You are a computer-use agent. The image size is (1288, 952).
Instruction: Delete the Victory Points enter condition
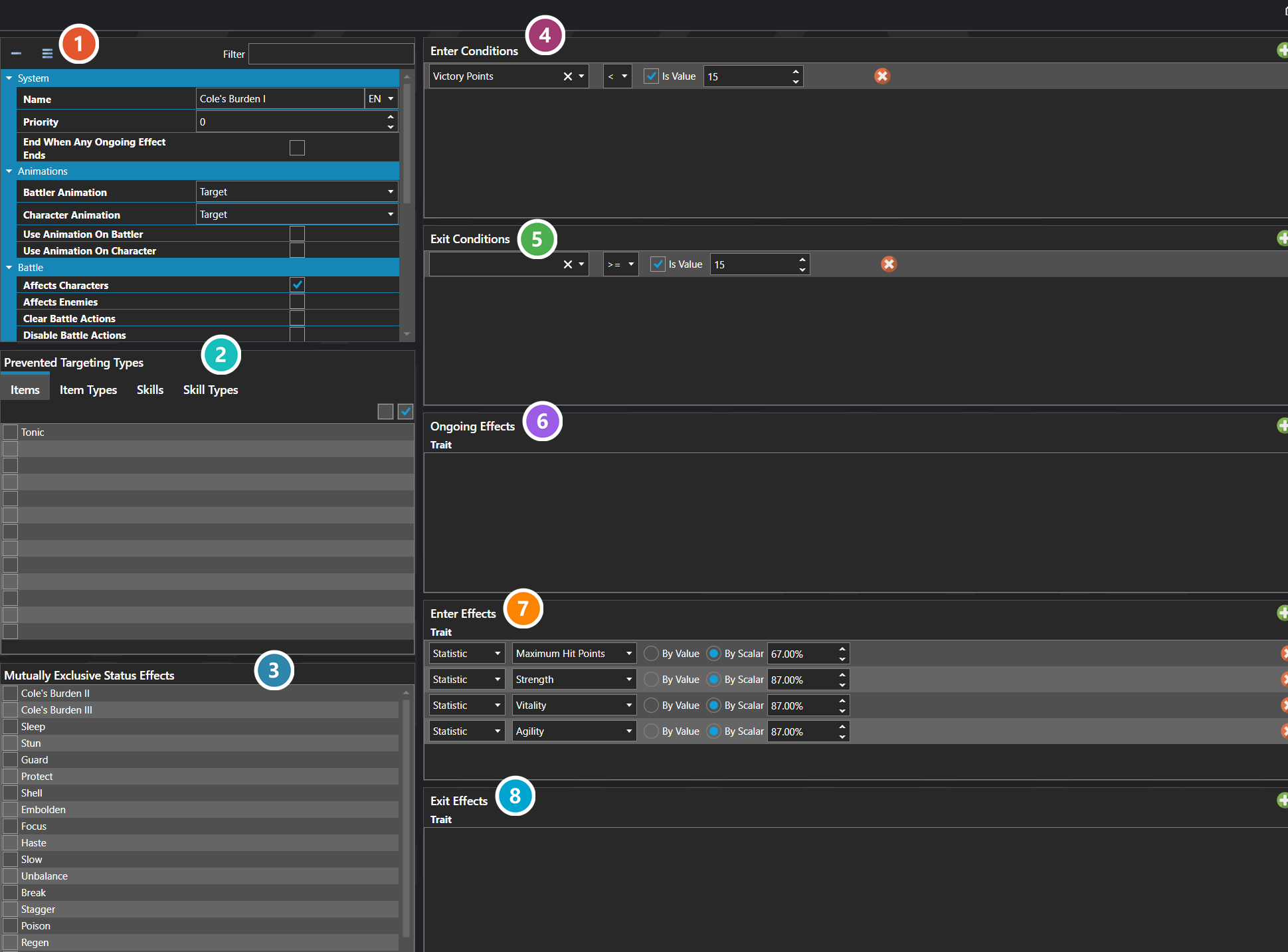click(x=882, y=76)
